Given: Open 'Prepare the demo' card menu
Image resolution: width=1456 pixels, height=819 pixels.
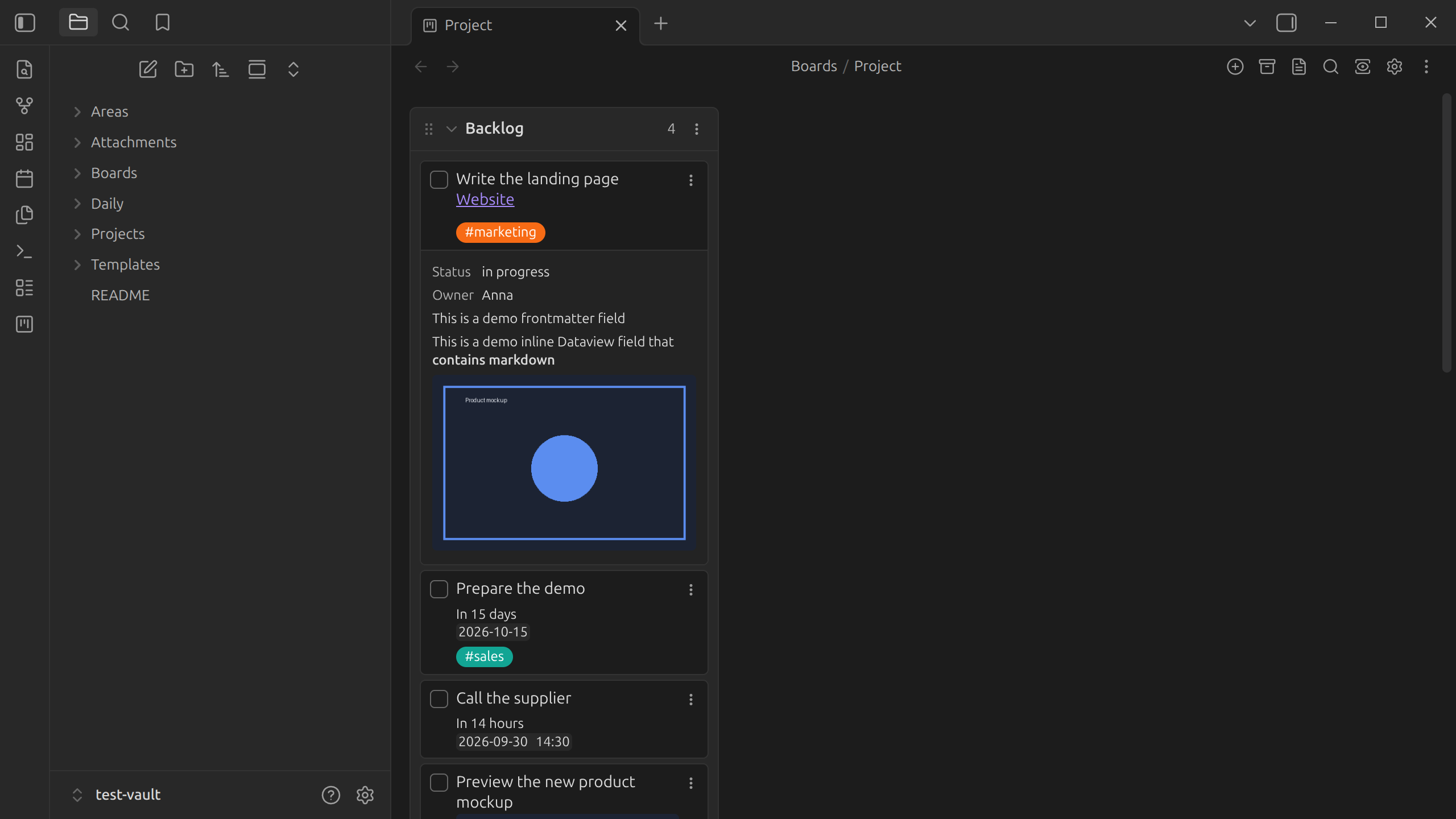Looking at the screenshot, I should pos(691,590).
